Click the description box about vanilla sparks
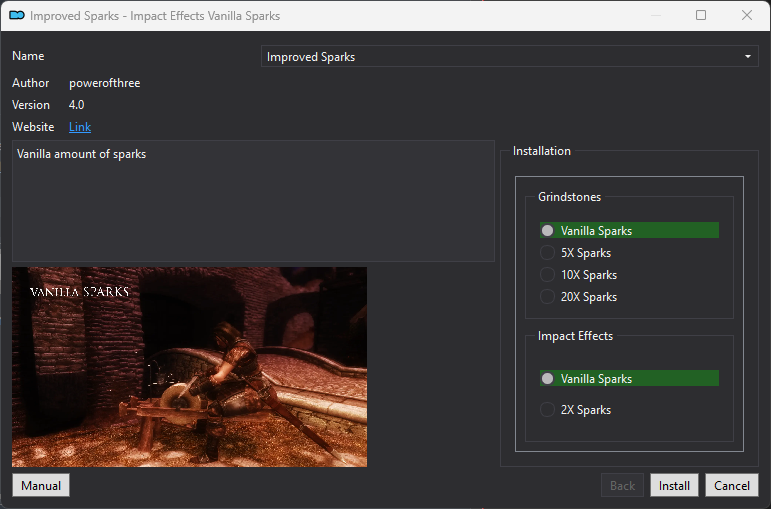The image size is (771, 509). [x=253, y=200]
